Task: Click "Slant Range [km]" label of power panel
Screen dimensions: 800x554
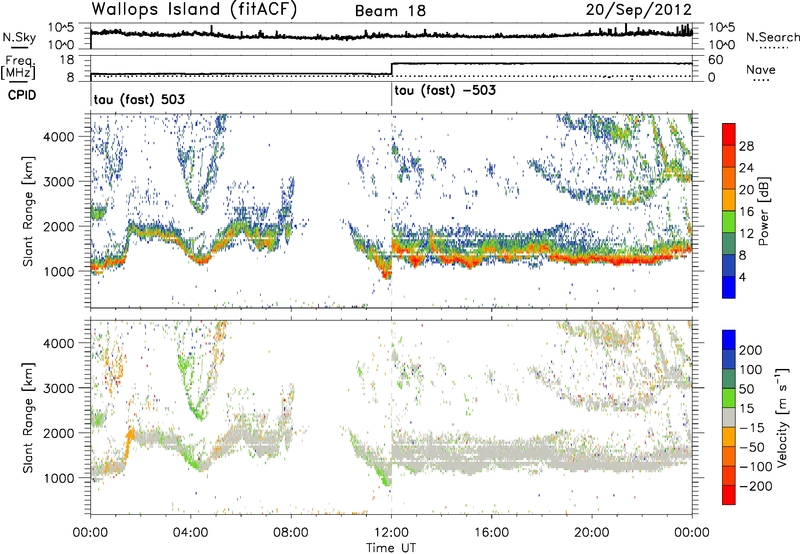Action: (28, 211)
